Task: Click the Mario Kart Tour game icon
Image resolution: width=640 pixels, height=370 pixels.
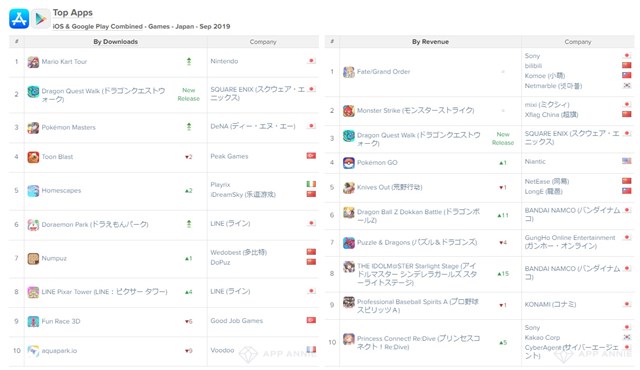Action: [x=33, y=62]
